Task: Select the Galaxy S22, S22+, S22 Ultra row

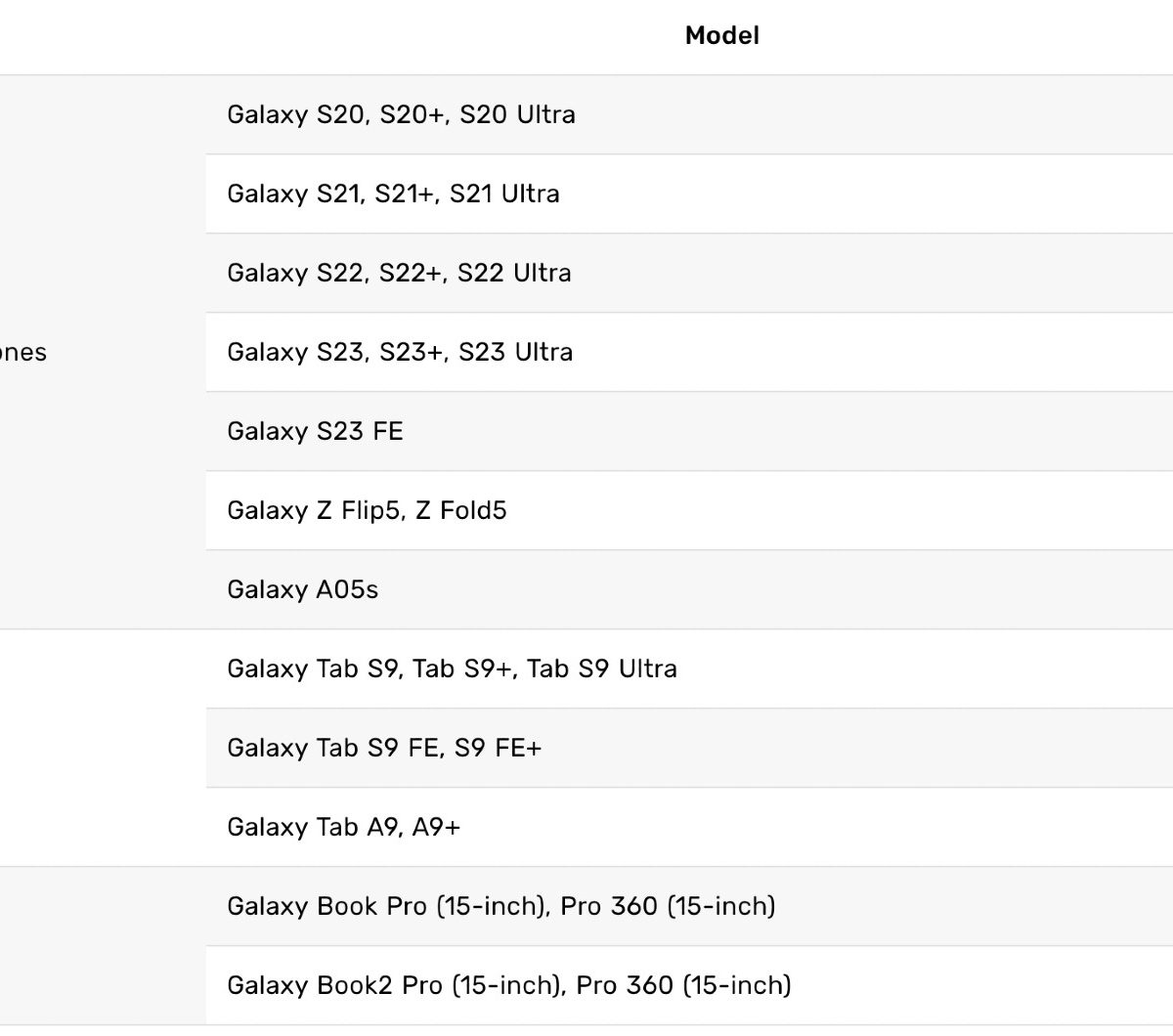Action: (399, 274)
